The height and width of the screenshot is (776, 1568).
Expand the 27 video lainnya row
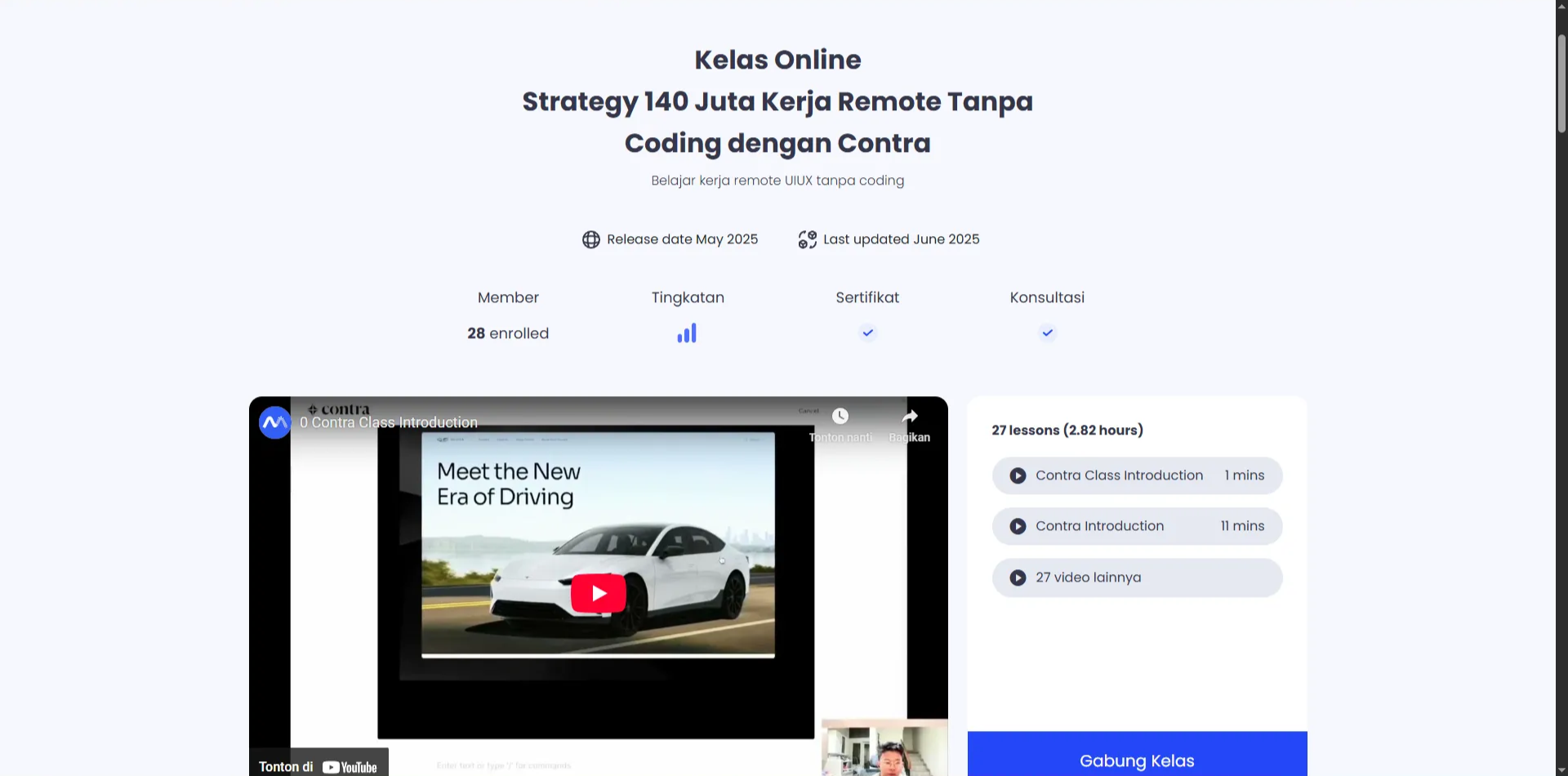coord(1137,578)
